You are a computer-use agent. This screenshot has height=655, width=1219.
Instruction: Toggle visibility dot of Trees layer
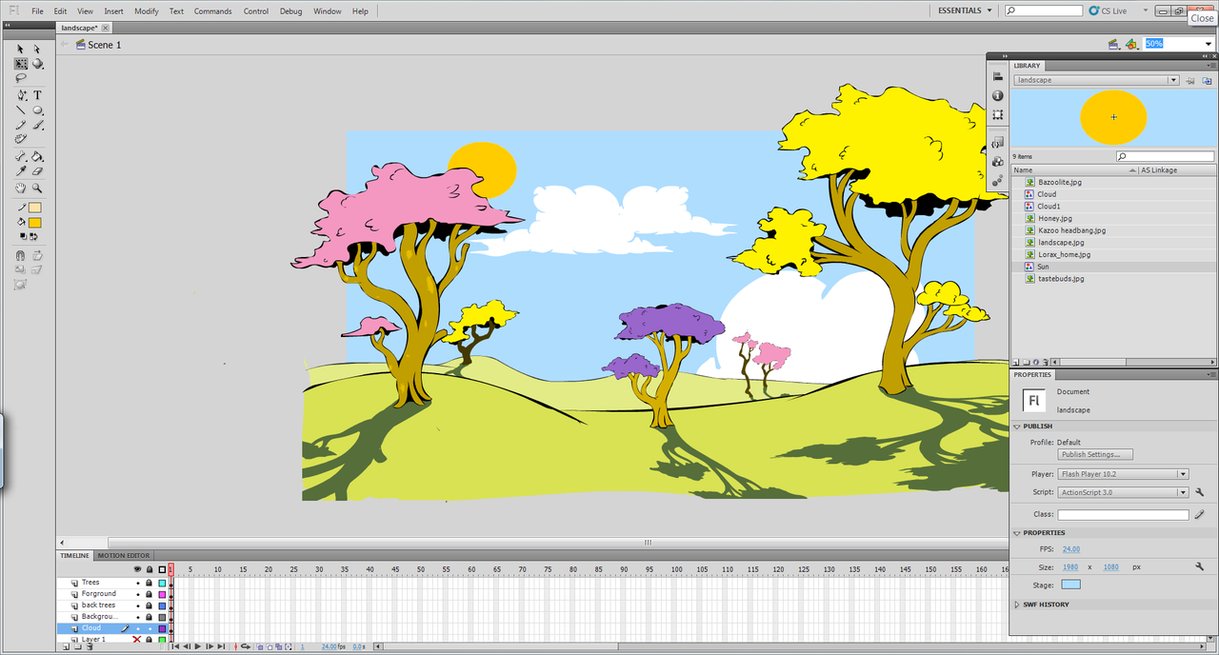click(x=138, y=583)
